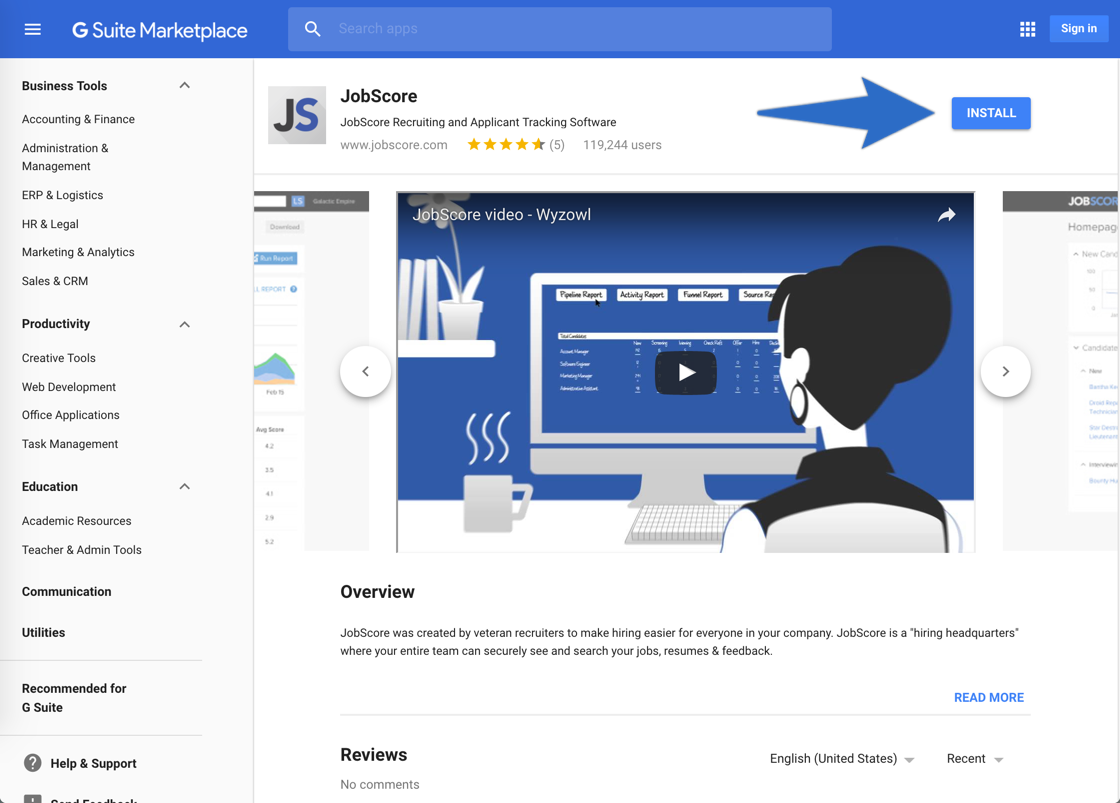Click the JobScore app title
Image resolution: width=1120 pixels, height=803 pixels.
click(x=379, y=96)
